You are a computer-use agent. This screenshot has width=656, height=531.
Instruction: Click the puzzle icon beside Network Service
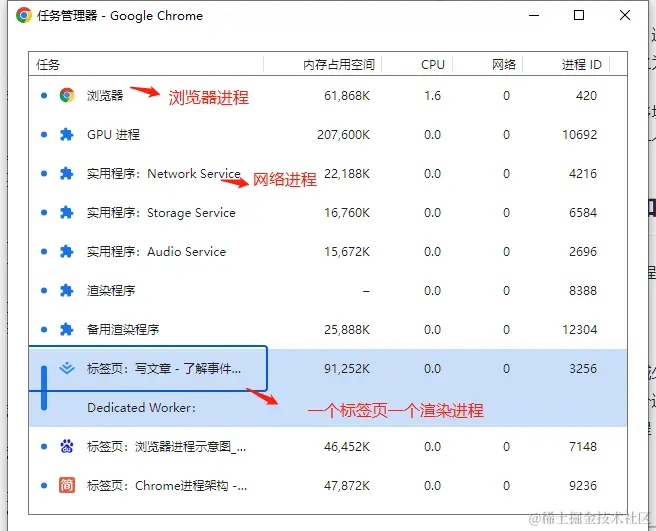point(67,174)
